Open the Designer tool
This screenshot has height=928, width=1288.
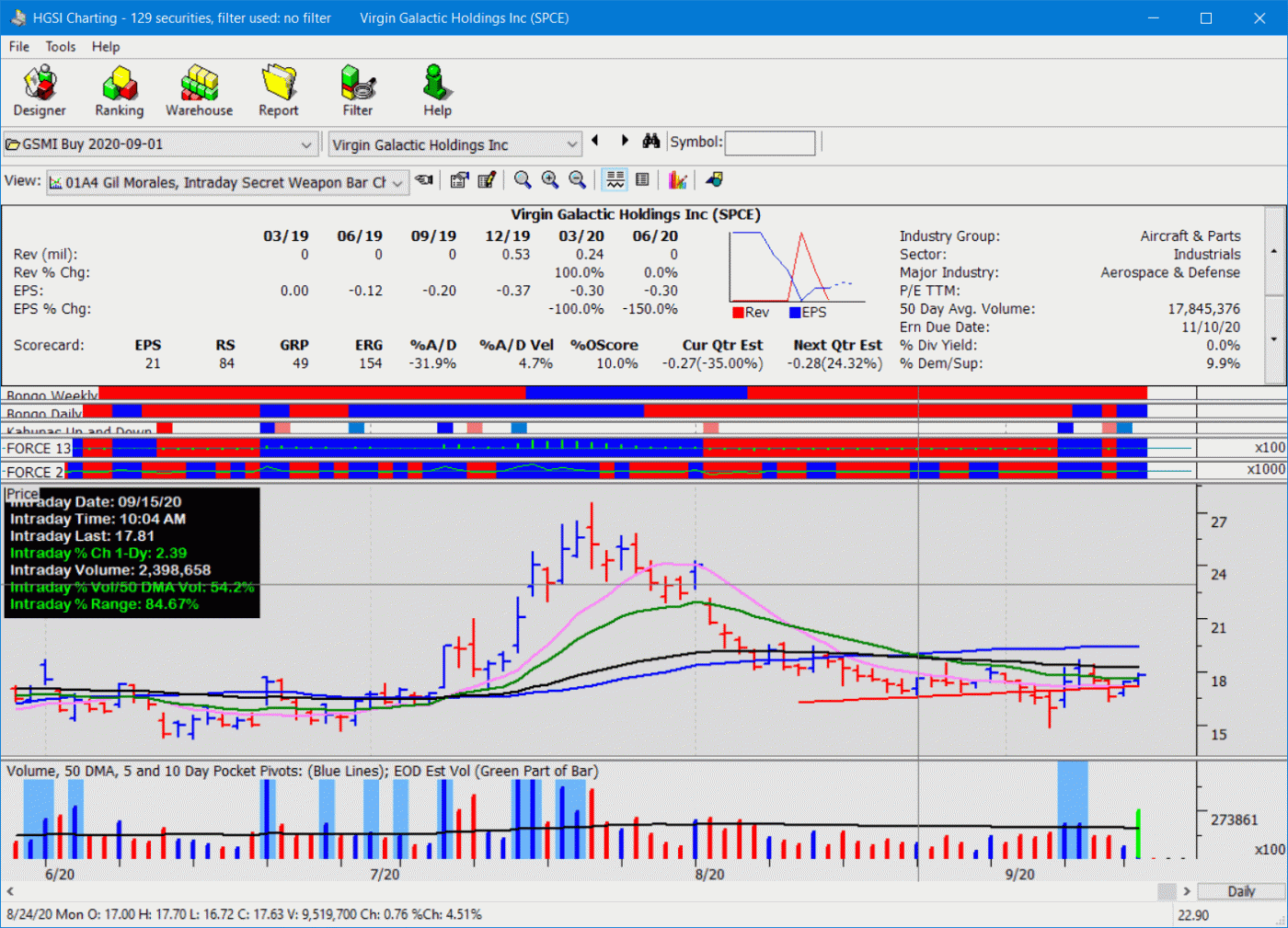[40, 91]
